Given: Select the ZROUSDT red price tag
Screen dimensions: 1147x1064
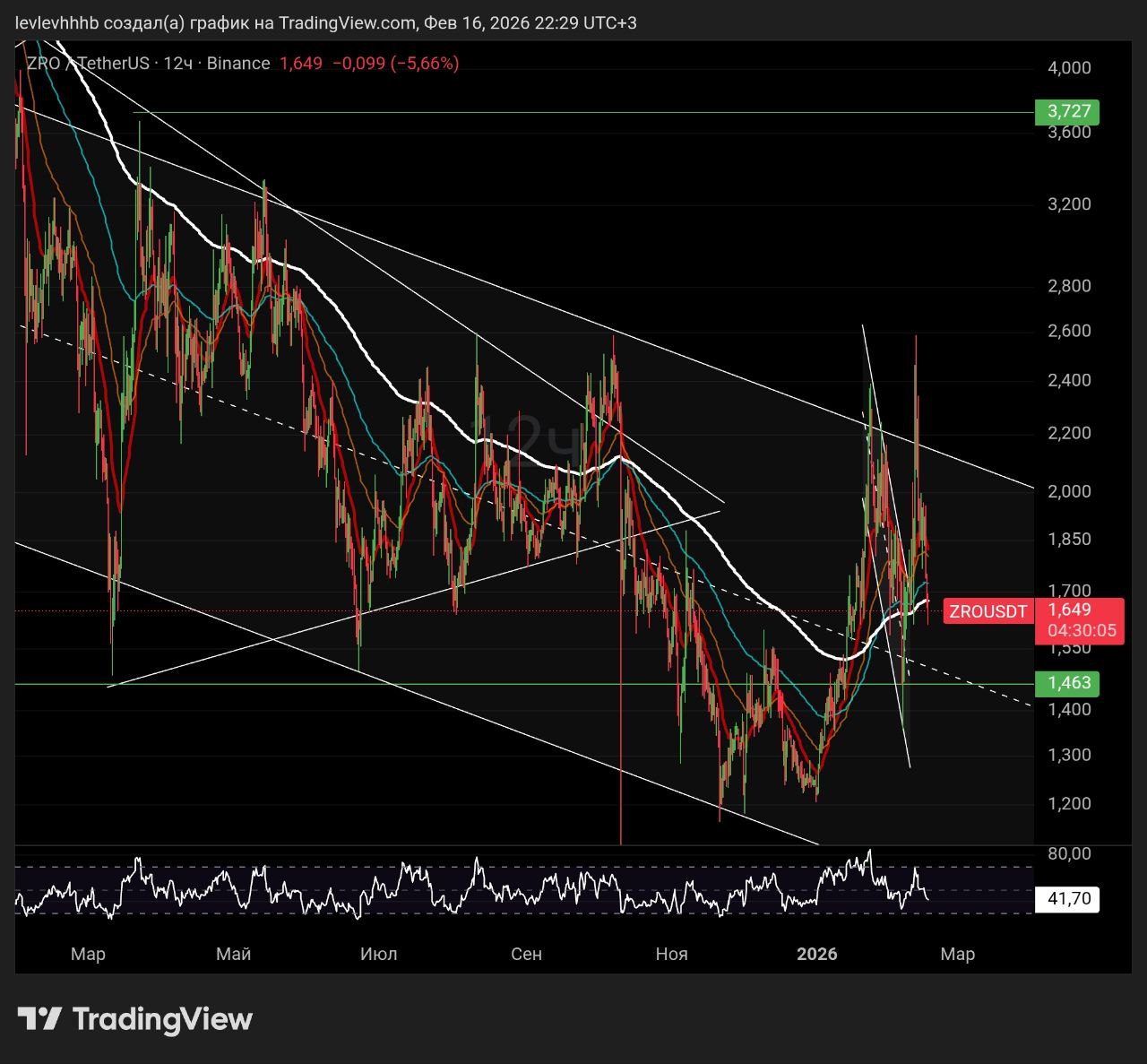Looking at the screenshot, I should [987, 612].
